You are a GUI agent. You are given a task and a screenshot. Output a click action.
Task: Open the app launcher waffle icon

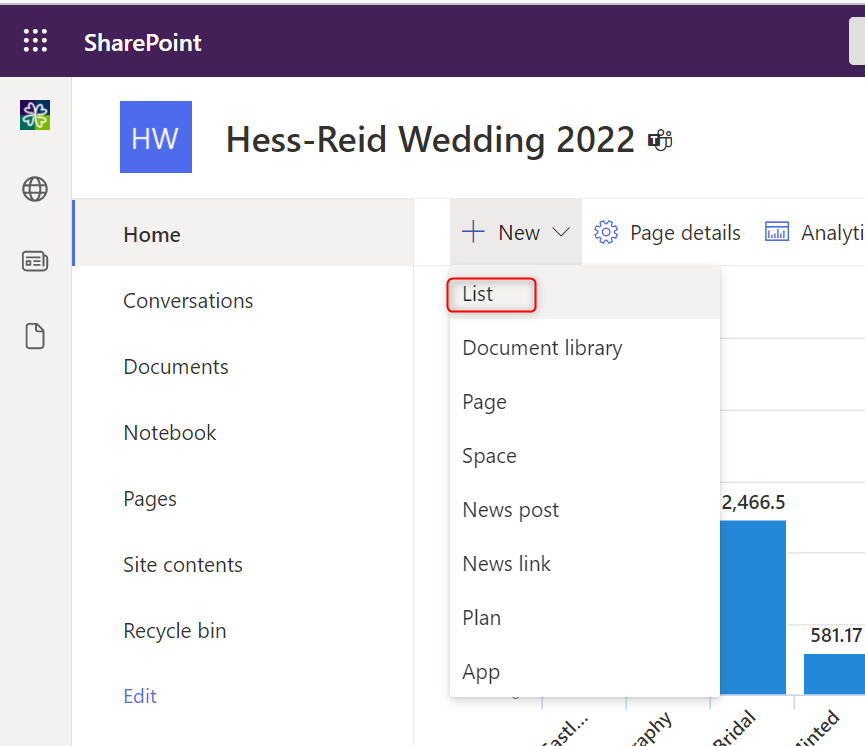click(35, 41)
